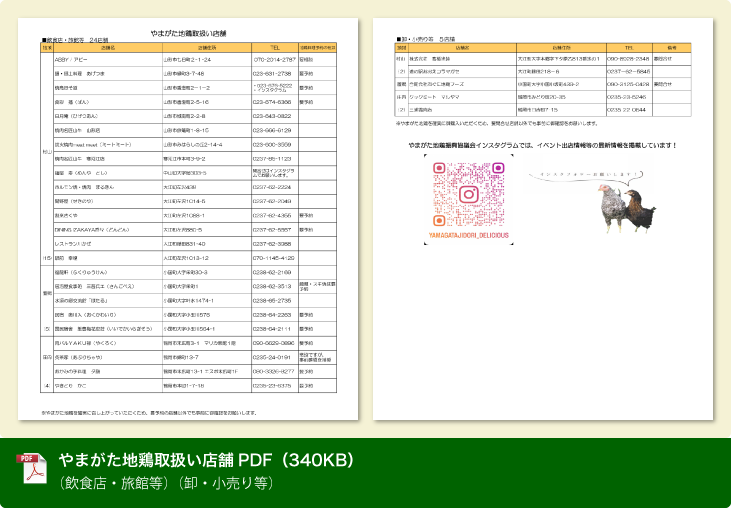Click the TEL column header on page two
The image size is (731, 508).
pyautogui.click(x=629, y=48)
